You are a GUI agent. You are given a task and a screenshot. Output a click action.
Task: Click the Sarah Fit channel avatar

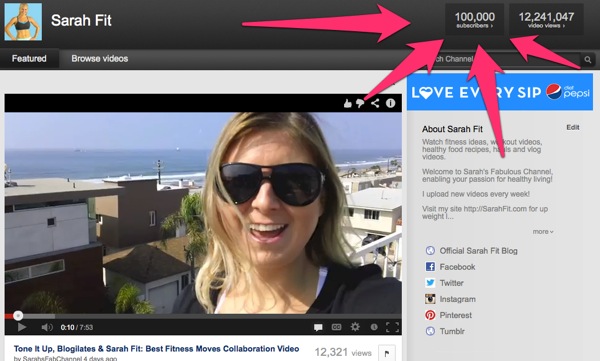click(x=23, y=22)
